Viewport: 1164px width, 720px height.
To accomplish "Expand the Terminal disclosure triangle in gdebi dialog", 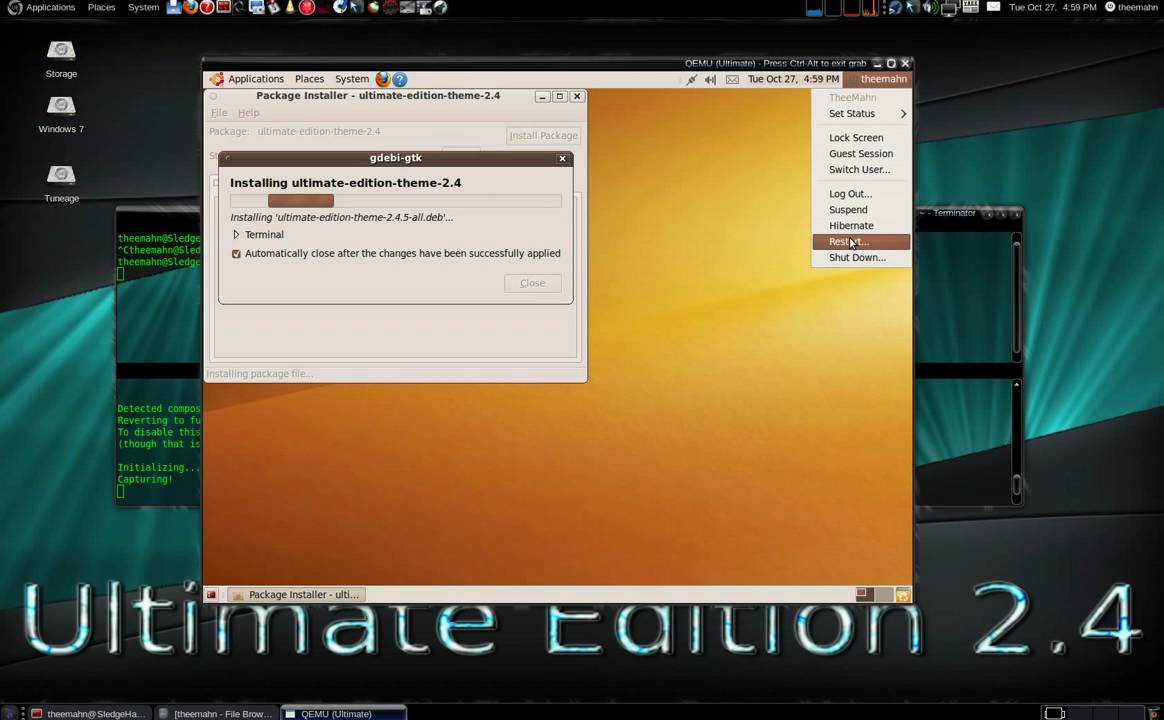I will [x=236, y=235].
